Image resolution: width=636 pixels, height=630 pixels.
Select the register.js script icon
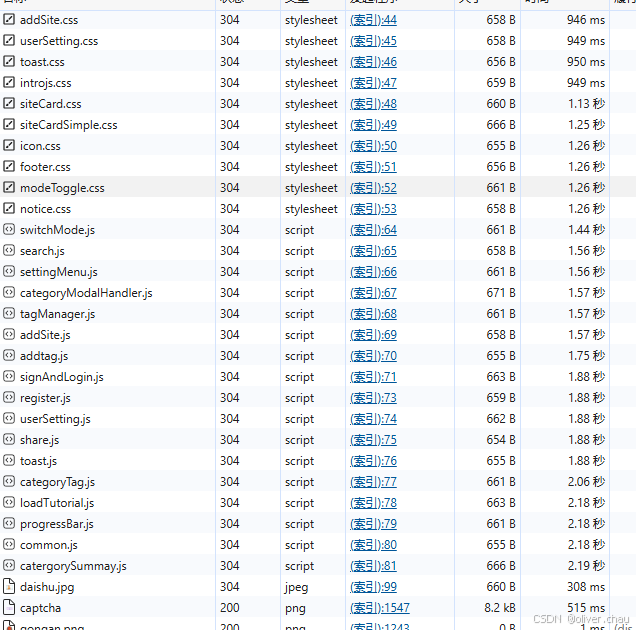[9, 398]
